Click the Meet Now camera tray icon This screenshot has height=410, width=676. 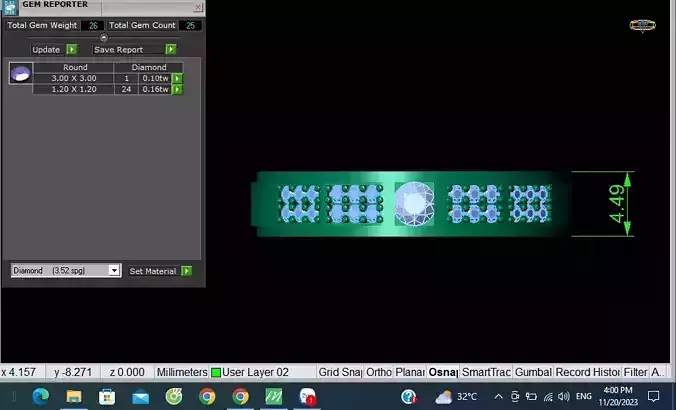pos(515,396)
